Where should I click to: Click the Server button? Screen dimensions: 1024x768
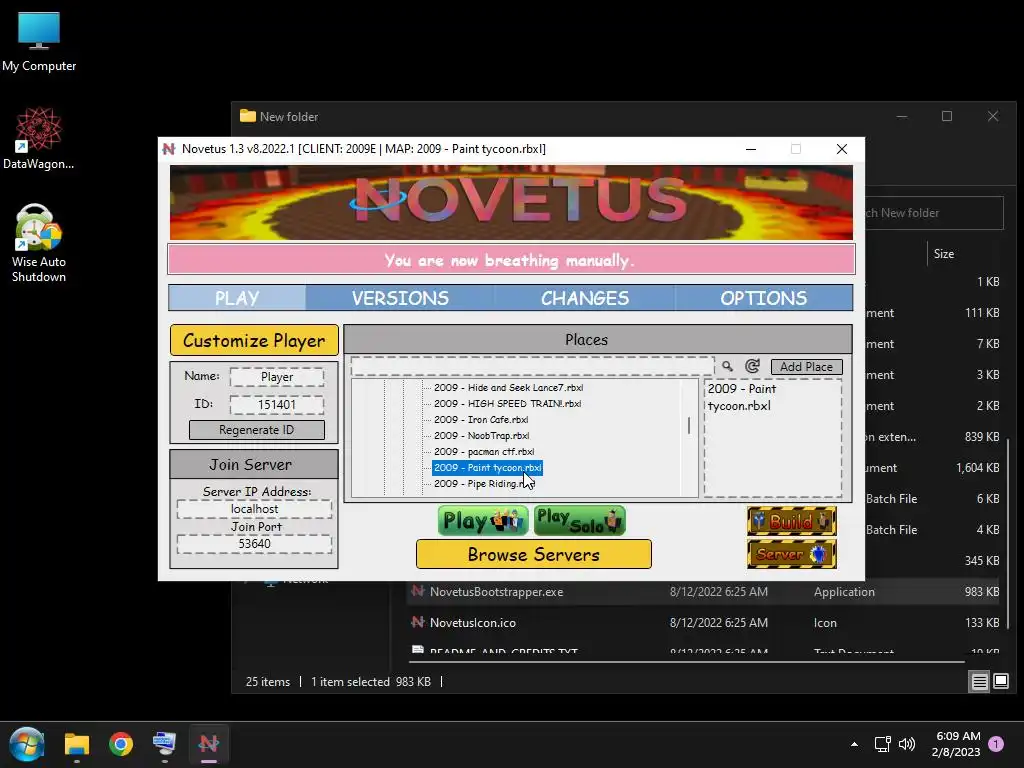click(x=792, y=554)
